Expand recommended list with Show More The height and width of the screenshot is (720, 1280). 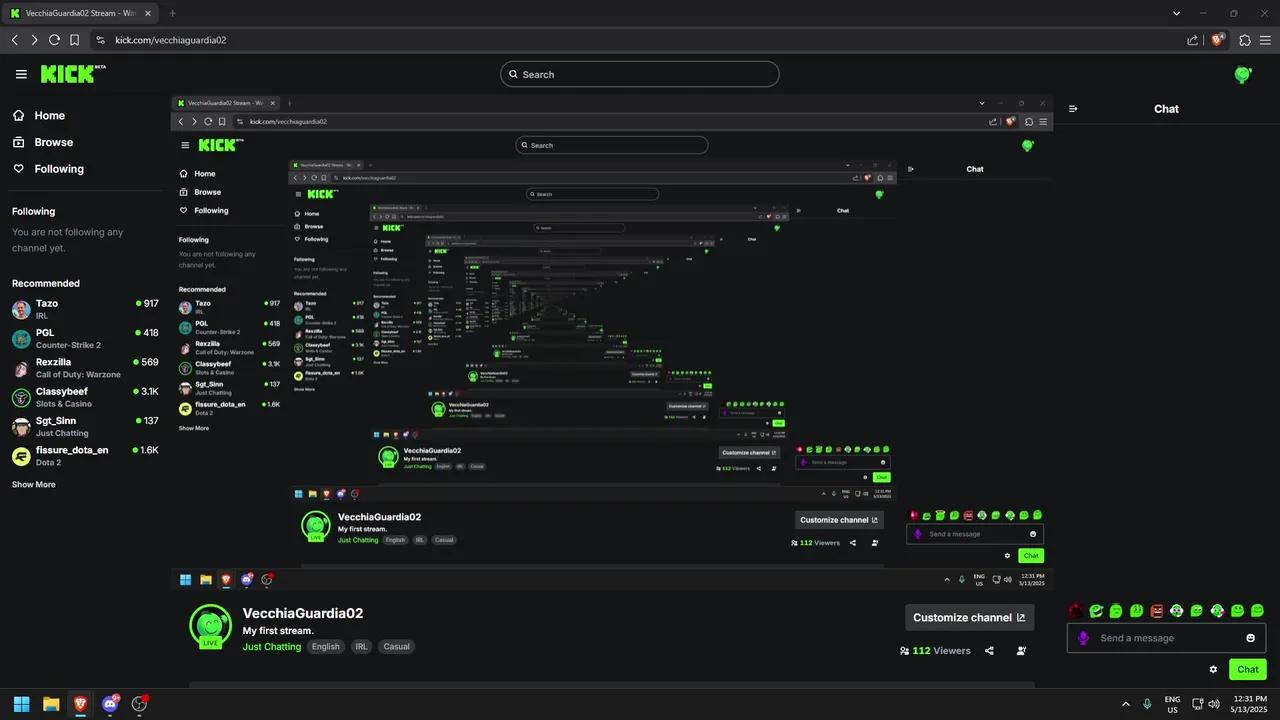pyautogui.click(x=34, y=485)
